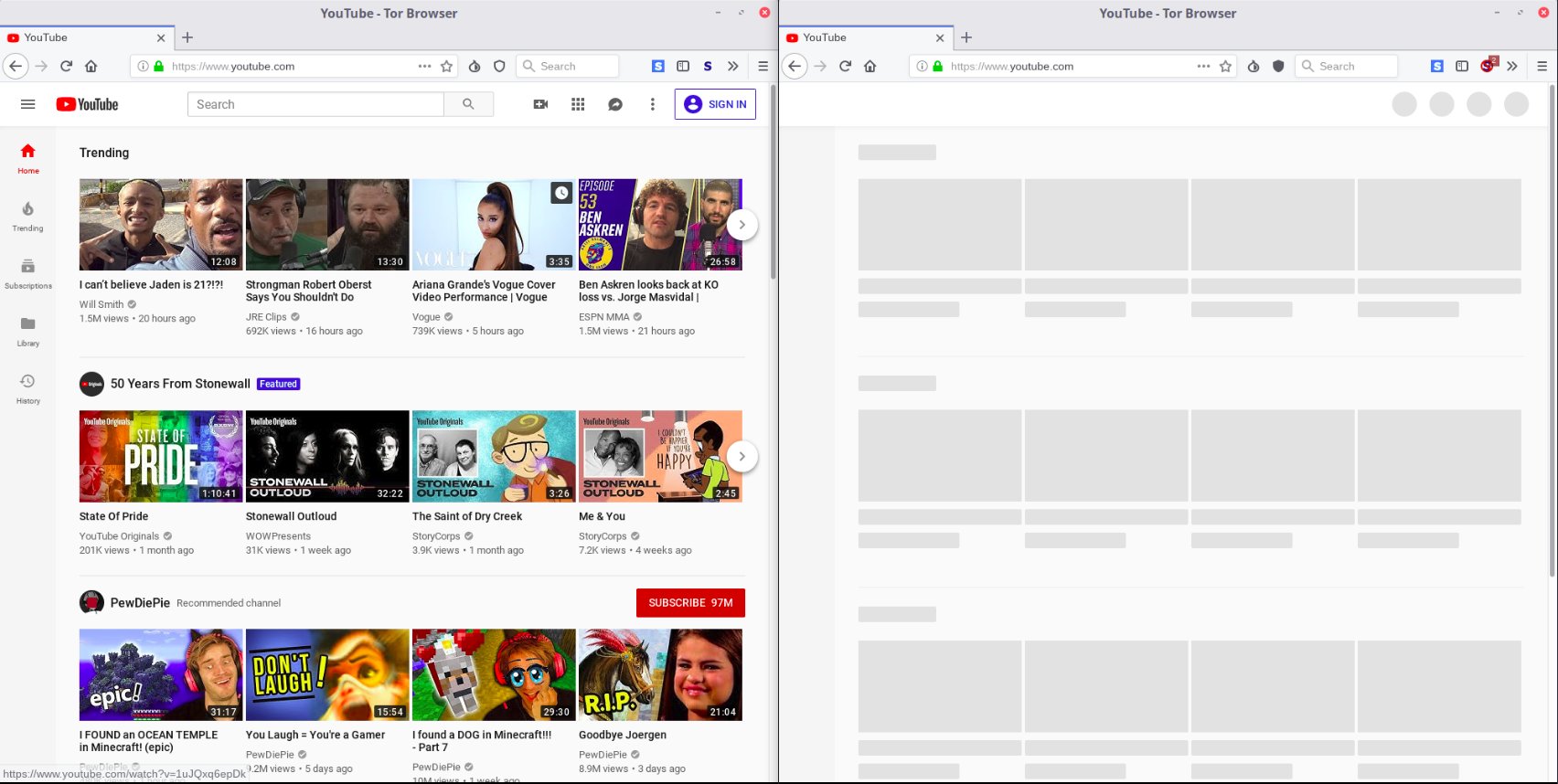This screenshot has width=1558, height=784.
Task: Open hamburger menu in right browser window
Action: click(1542, 66)
